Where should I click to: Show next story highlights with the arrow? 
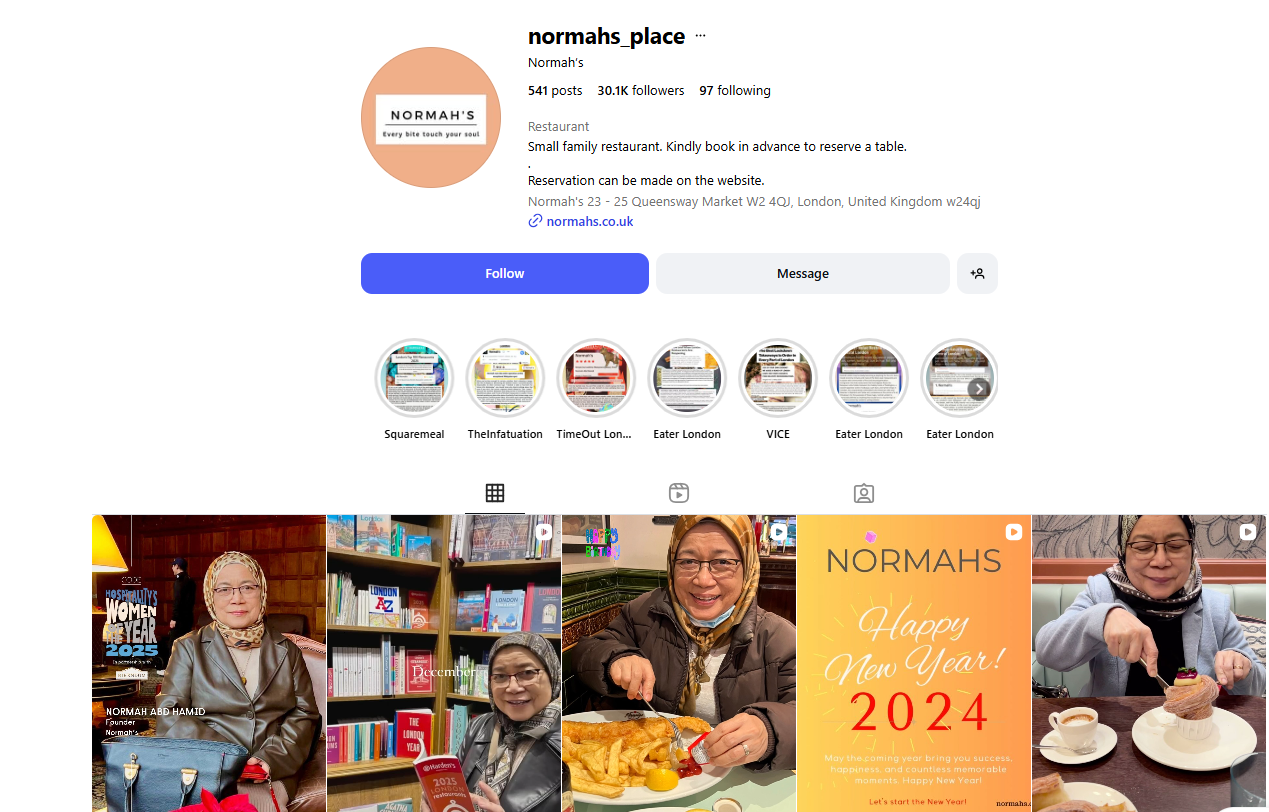pos(979,388)
